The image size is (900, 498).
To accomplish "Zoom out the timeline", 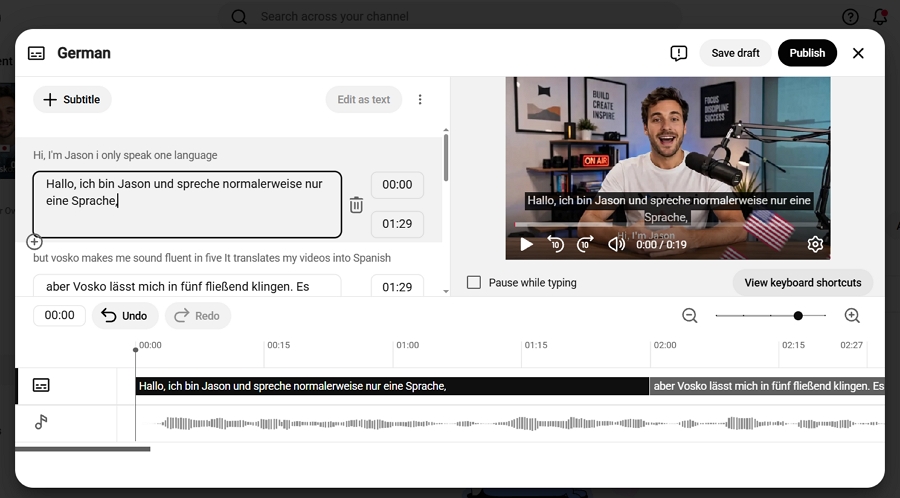I will click(x=689, y=316).
